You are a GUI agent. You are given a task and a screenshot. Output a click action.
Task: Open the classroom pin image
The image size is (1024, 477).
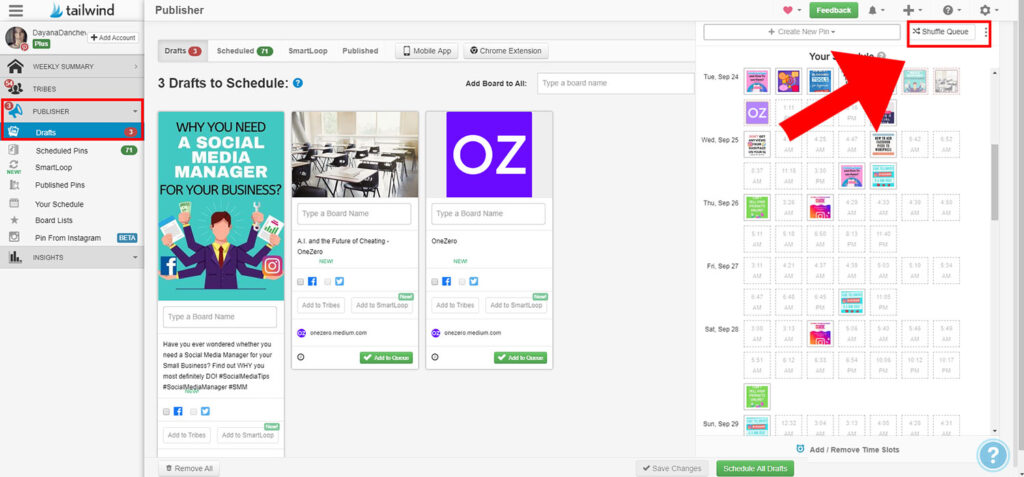(x=355, y=154)
